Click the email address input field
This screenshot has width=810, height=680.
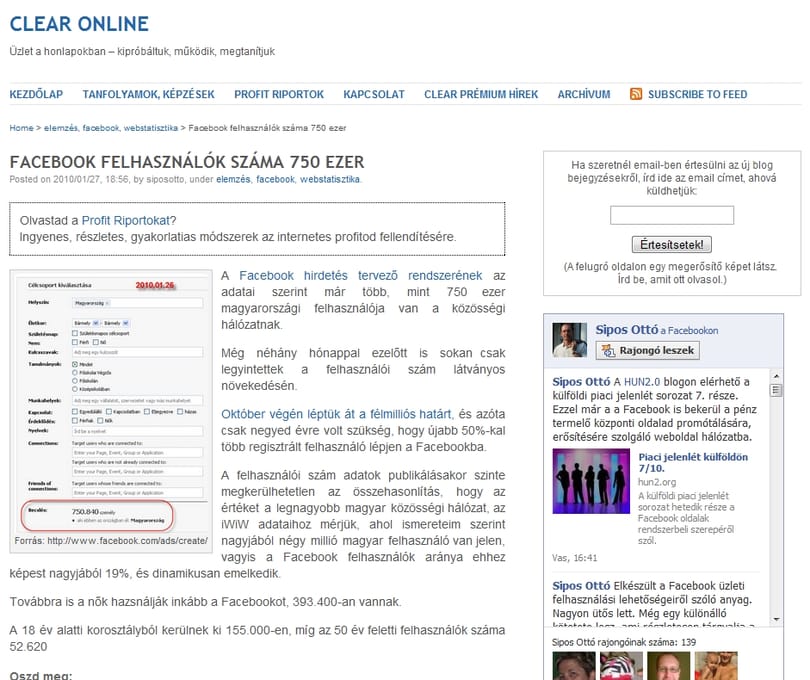672,215
